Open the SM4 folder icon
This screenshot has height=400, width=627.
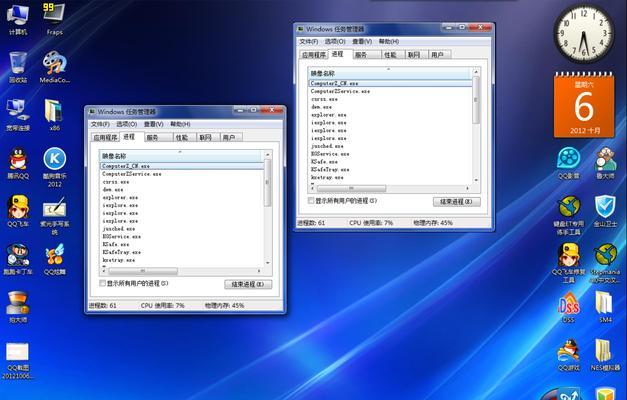(x=605, y=307)
